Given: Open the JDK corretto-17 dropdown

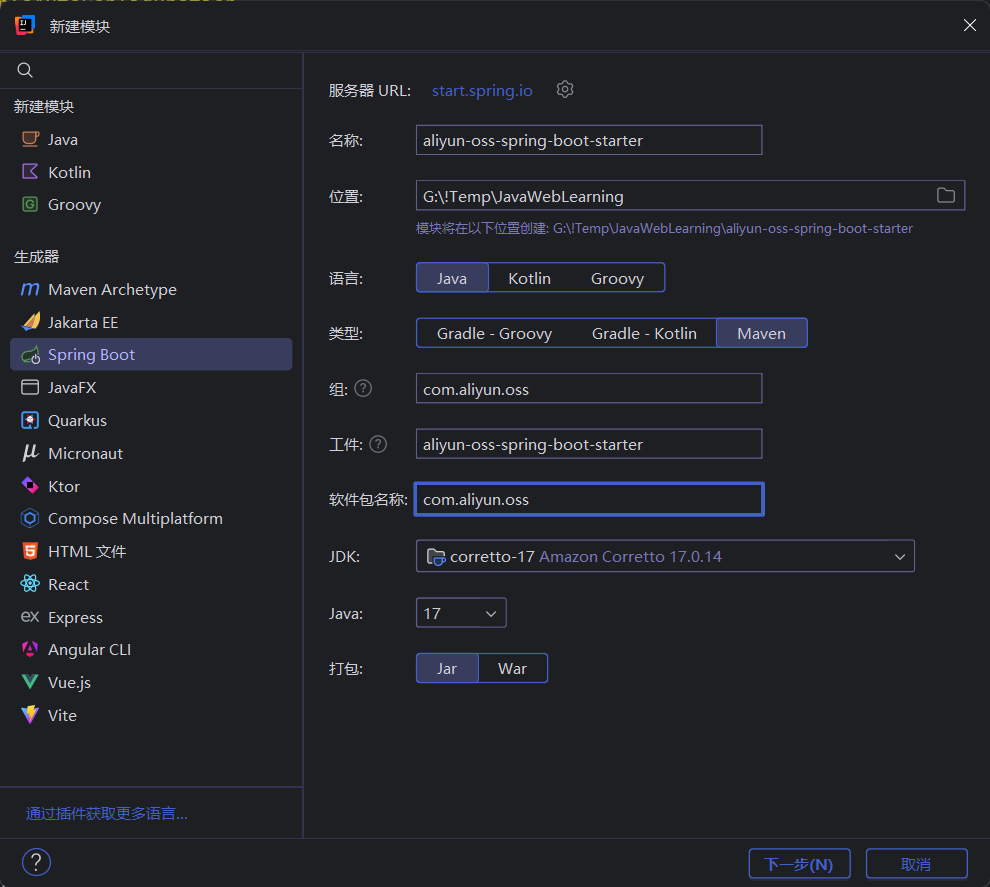Looking at the screenshot, I should tap(665, 556).
